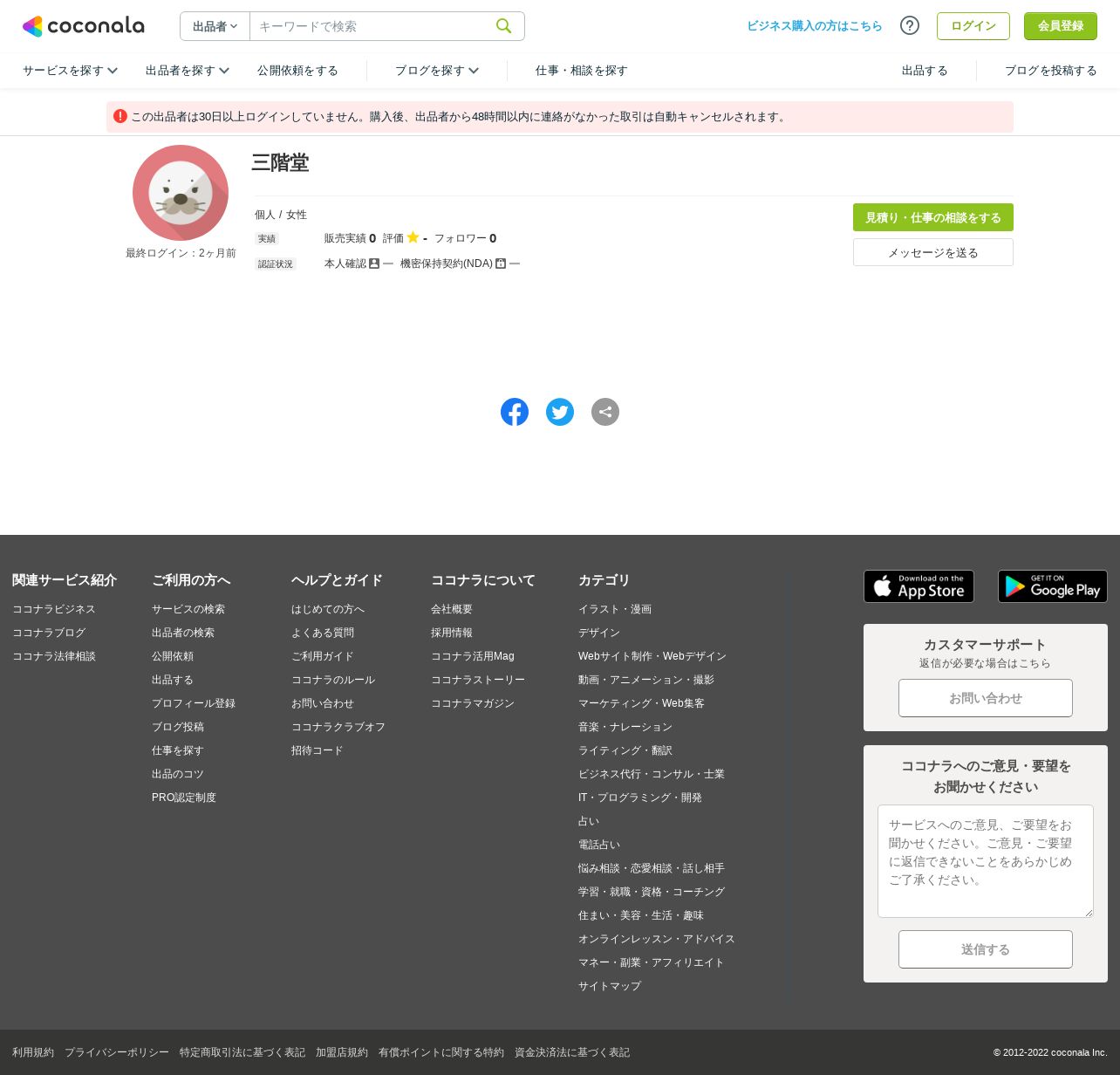This screenshot has height=1075, width=1120.
Task: Open 音楽・ナレーション category link
Action: pos(625,727)
